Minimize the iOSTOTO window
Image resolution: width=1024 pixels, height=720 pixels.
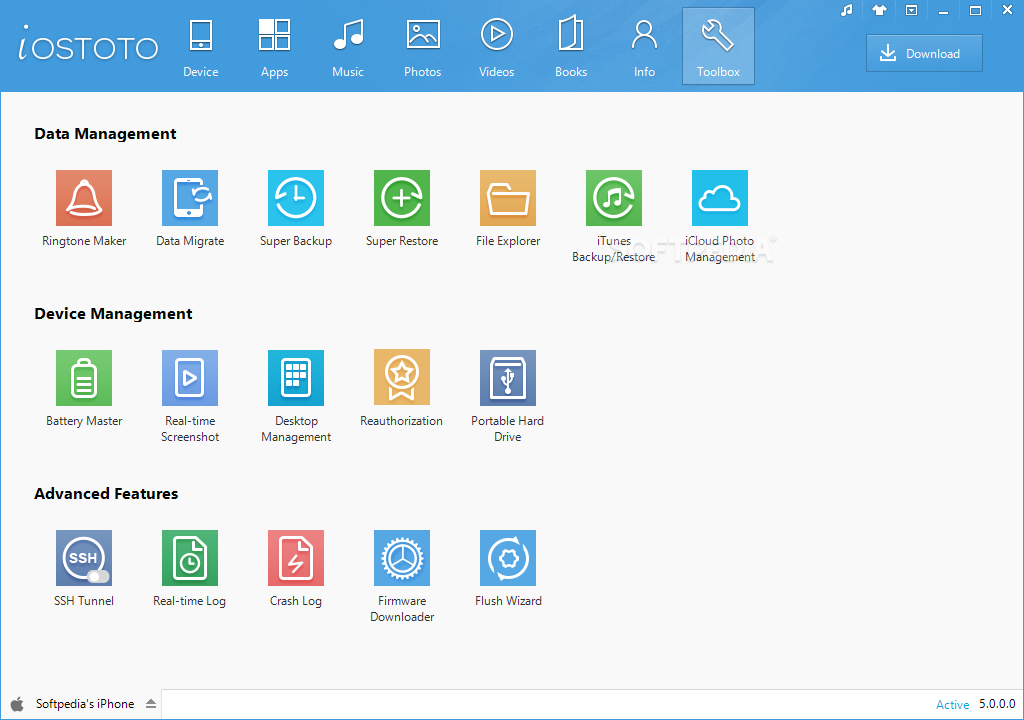click(943, 10)
